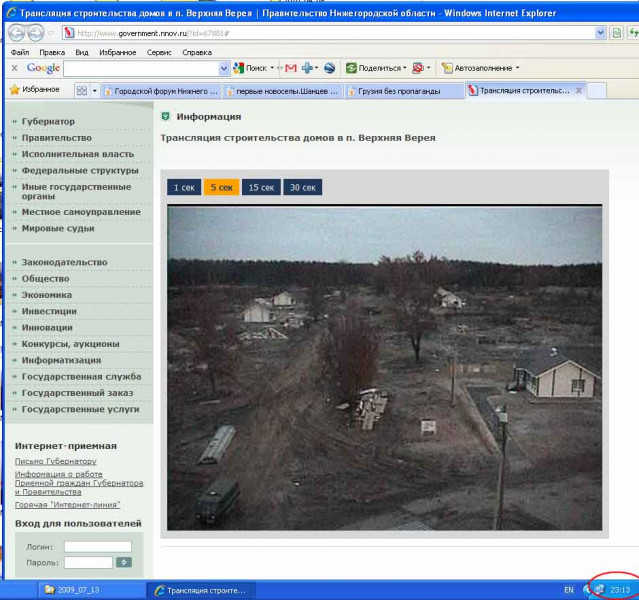This screenshot has width=639, height=600.
Task: Open Местное самоуправление sidebar link
Action: pos(81,212)
